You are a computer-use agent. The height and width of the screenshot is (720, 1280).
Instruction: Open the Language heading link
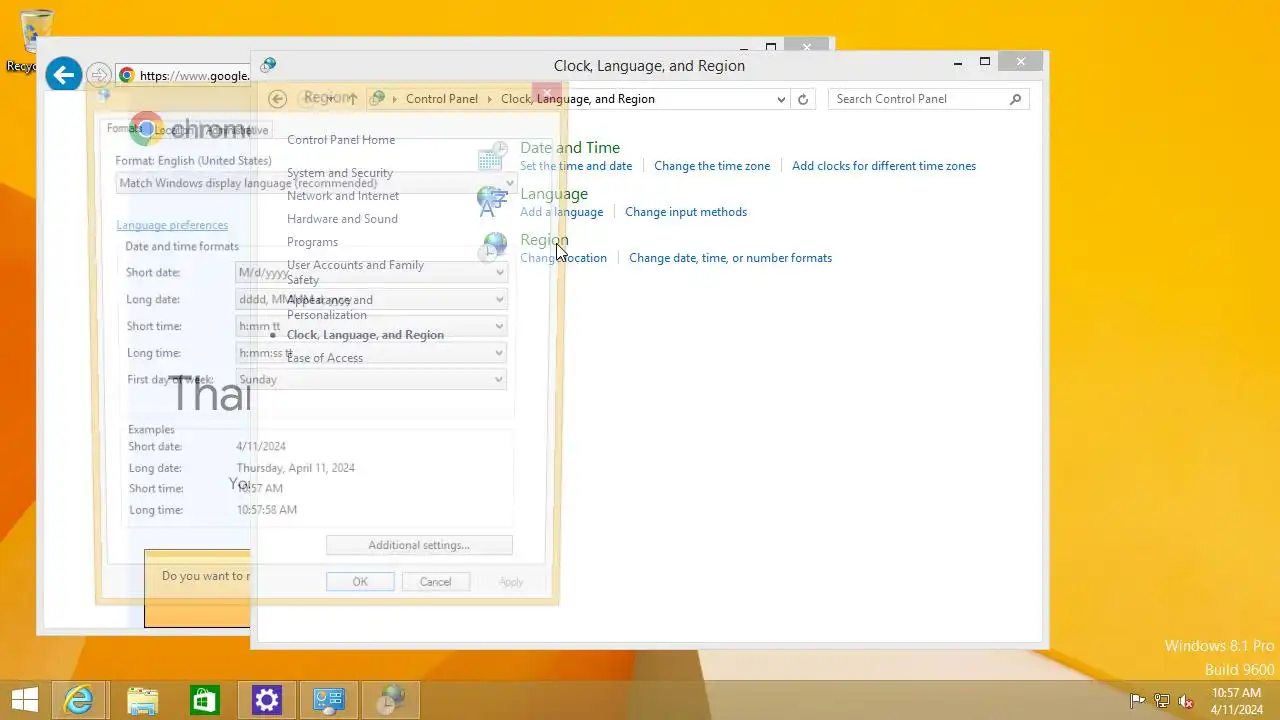(x=554, y=194)
